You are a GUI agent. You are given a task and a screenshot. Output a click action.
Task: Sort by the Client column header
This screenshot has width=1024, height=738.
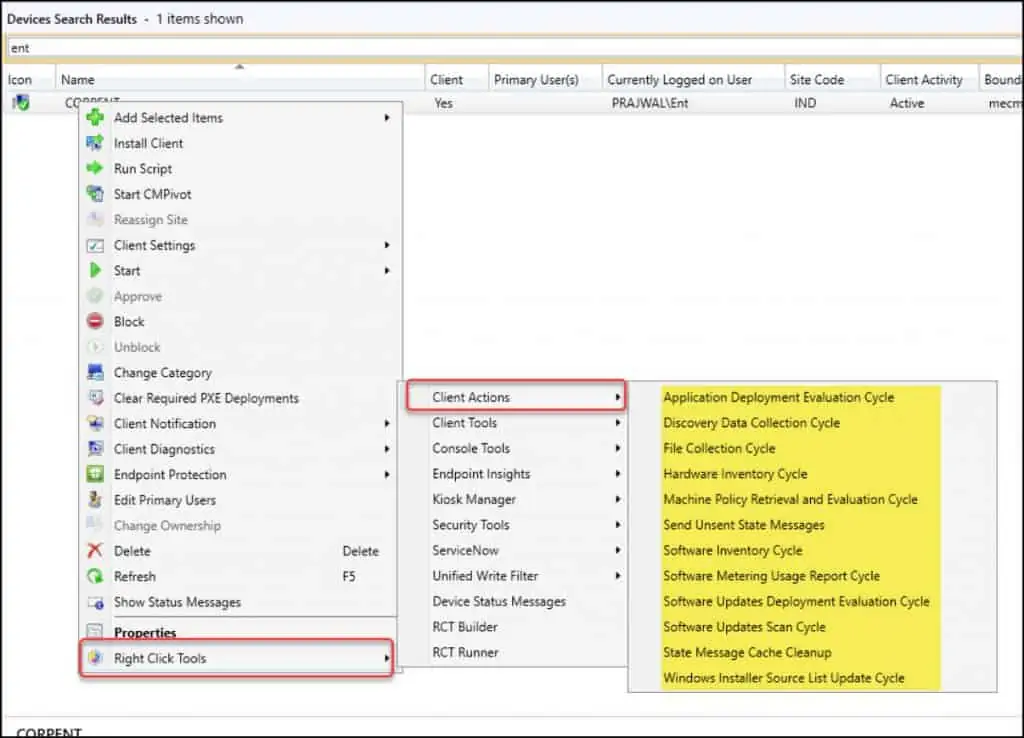(x=456, y=79)
